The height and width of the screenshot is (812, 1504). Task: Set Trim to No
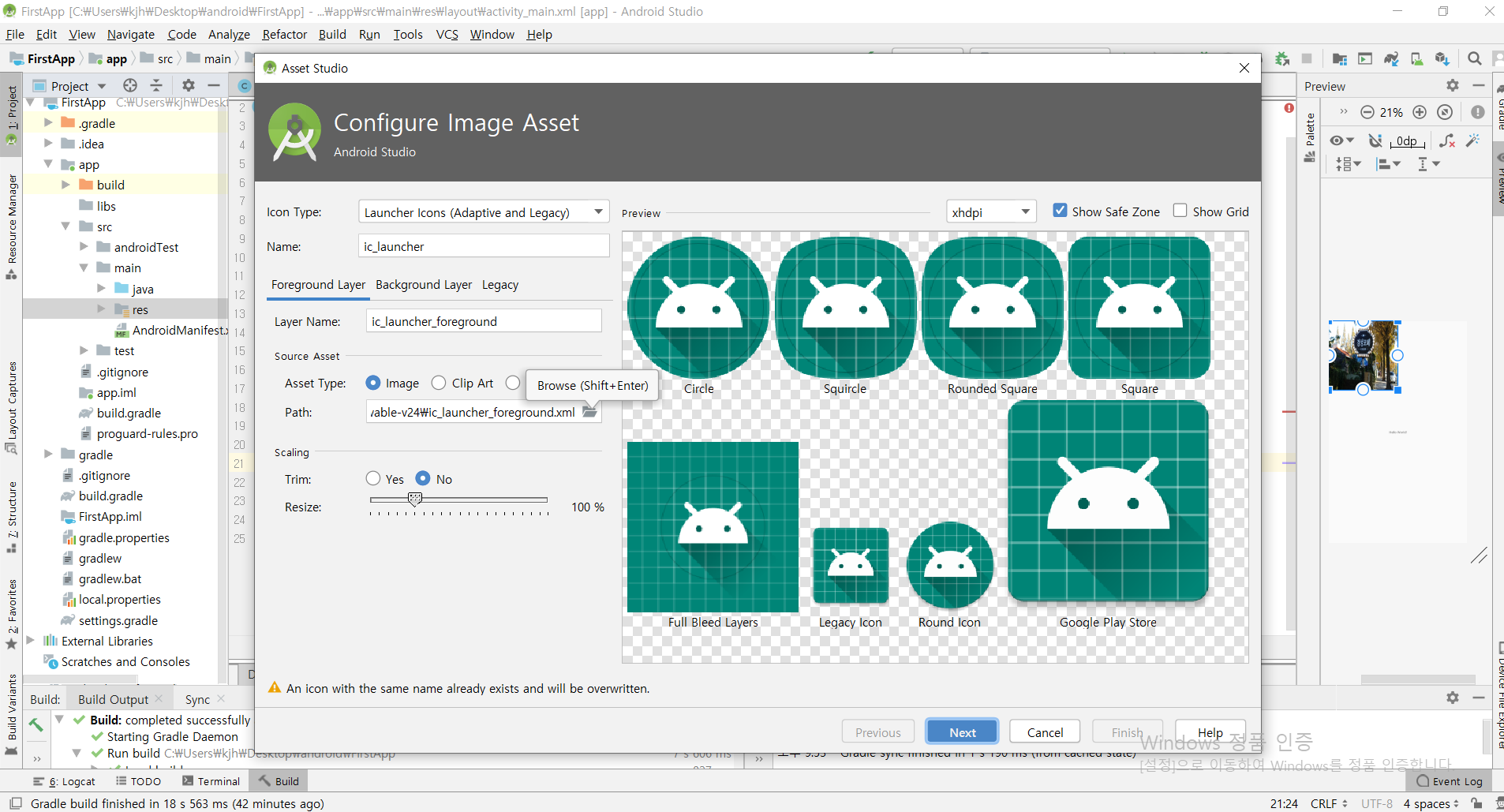(x=423, y=478)
